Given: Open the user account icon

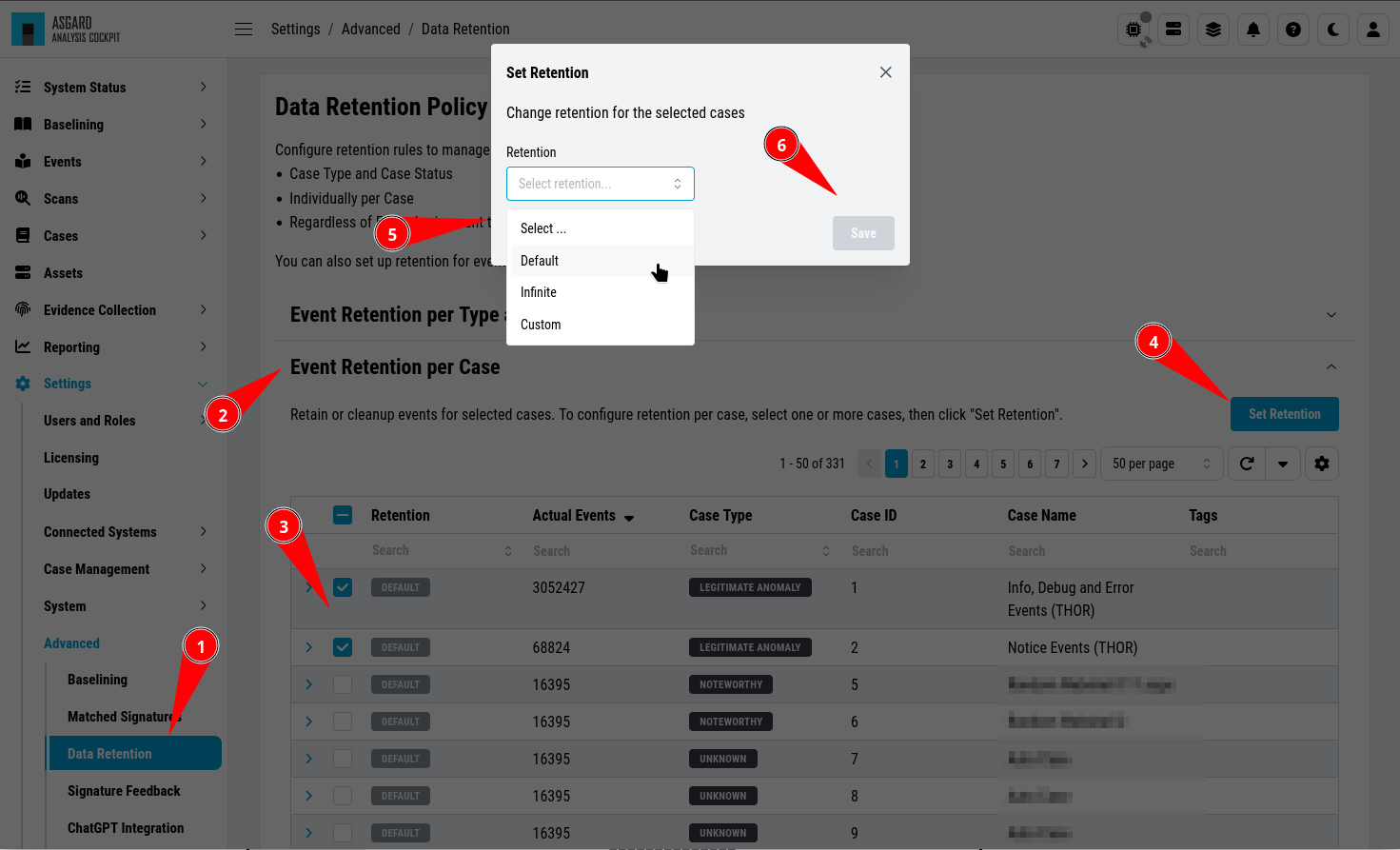Looking at the screenshot, I should point(1373,30).
